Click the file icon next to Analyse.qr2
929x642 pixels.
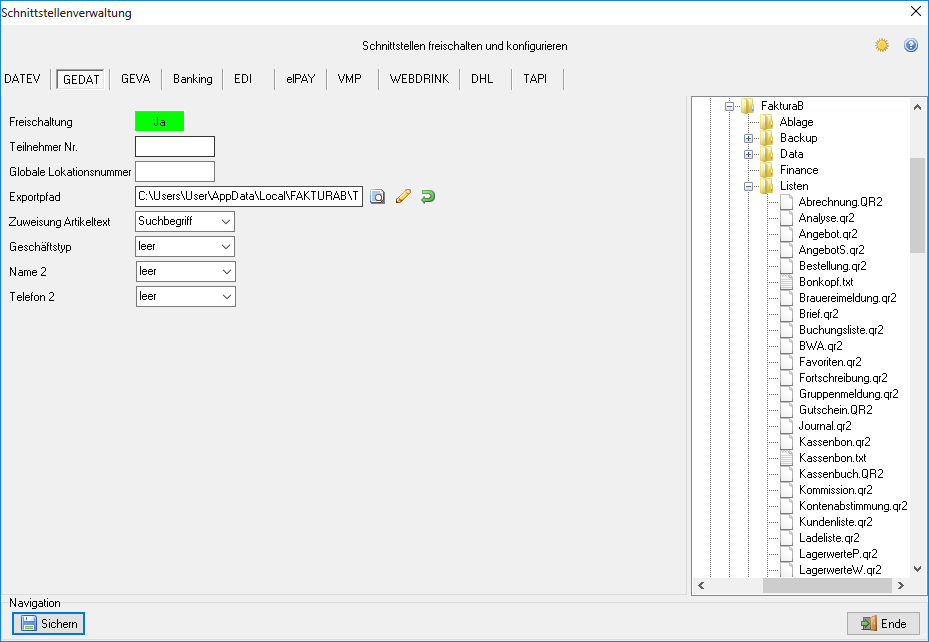pos(786,218)
